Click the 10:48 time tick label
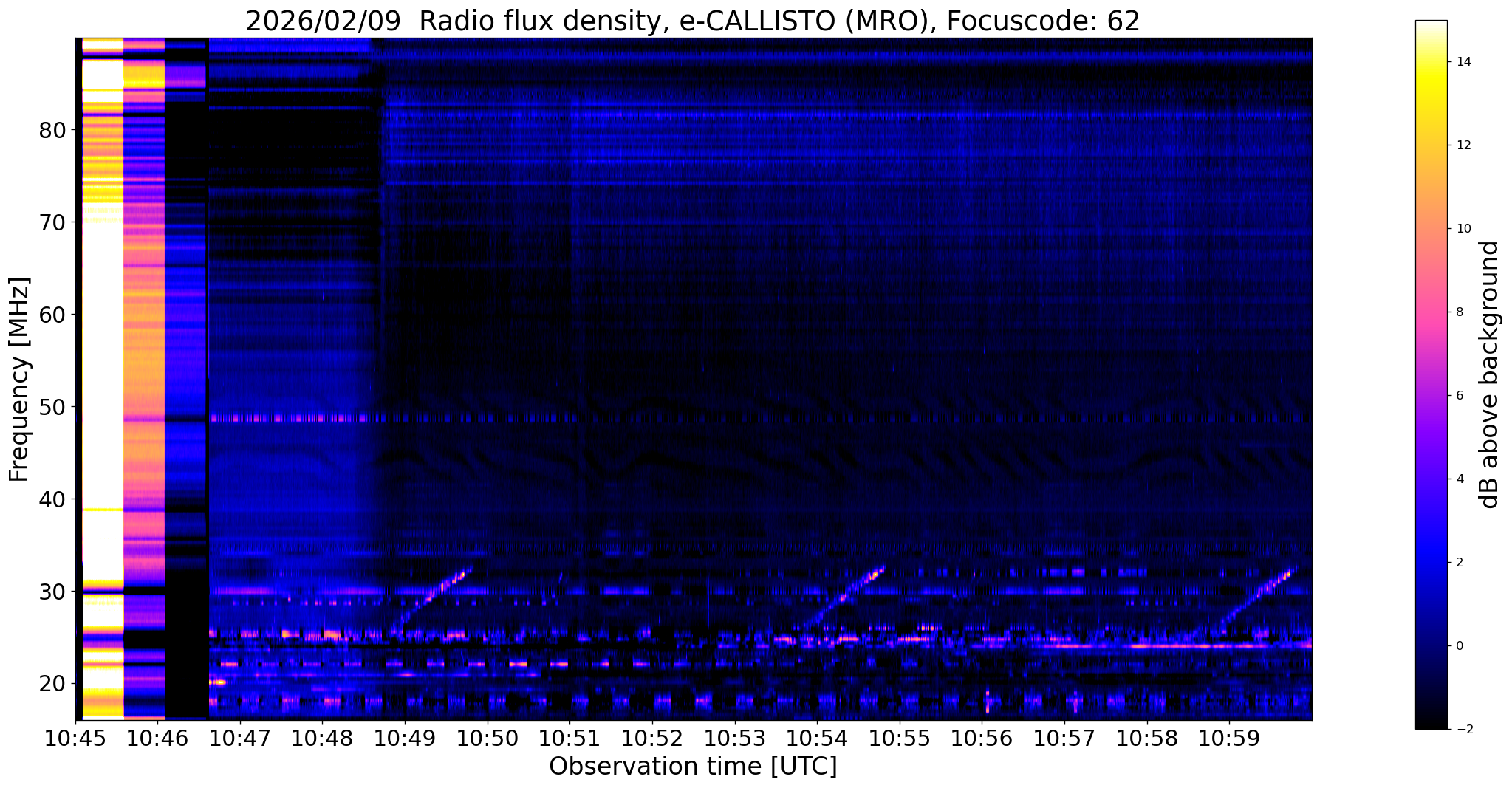This screenshot has width=1512, height=788. coord(322,738)
